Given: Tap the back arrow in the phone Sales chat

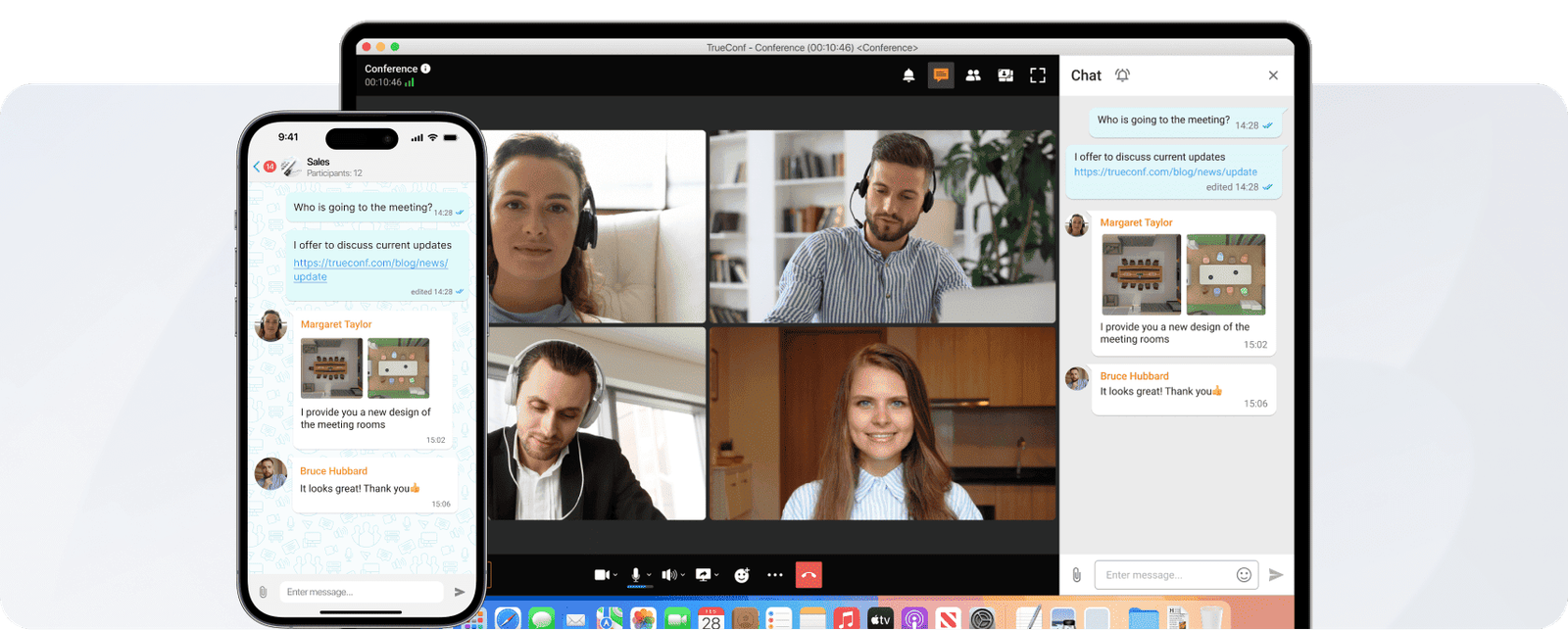Looking at the screenshot, I should point(257,167).
